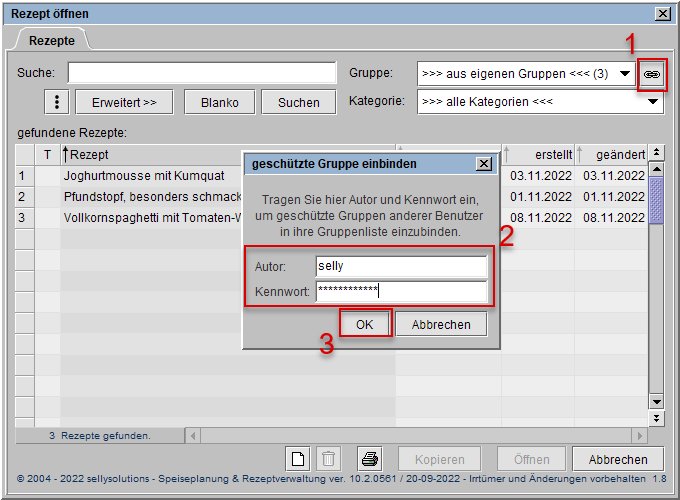Click Abbrechen in the password dialog
680x500 pixels.
(x=441, y=324)
